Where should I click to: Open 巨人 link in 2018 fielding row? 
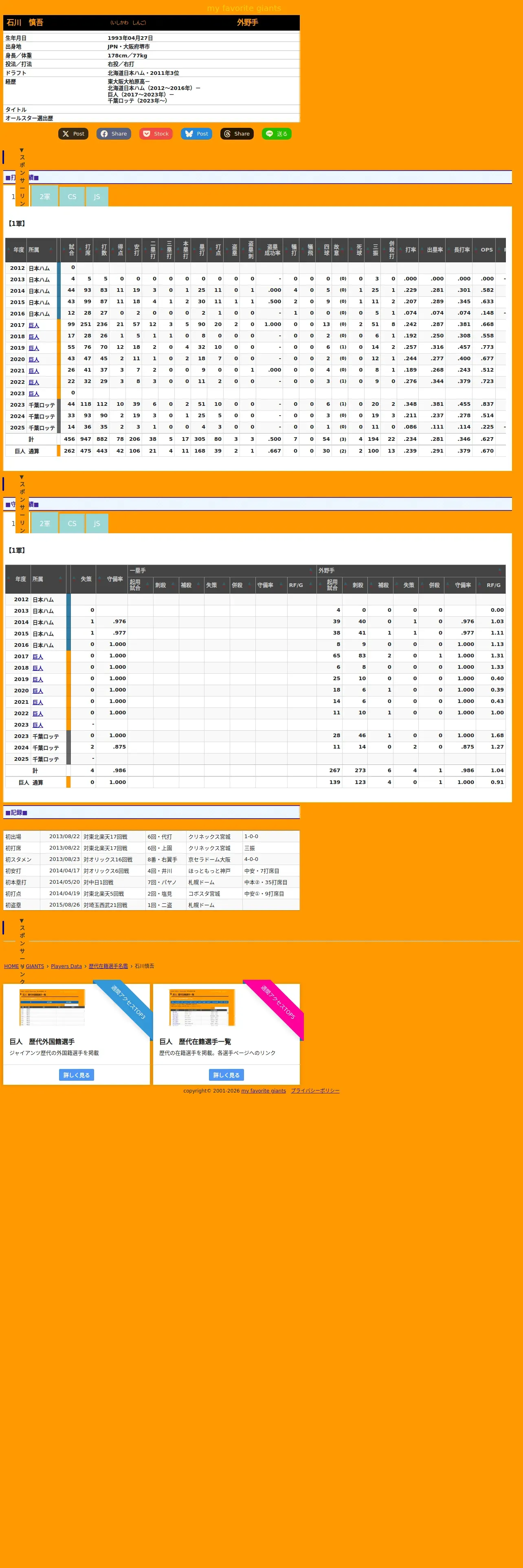click(38, 668)
